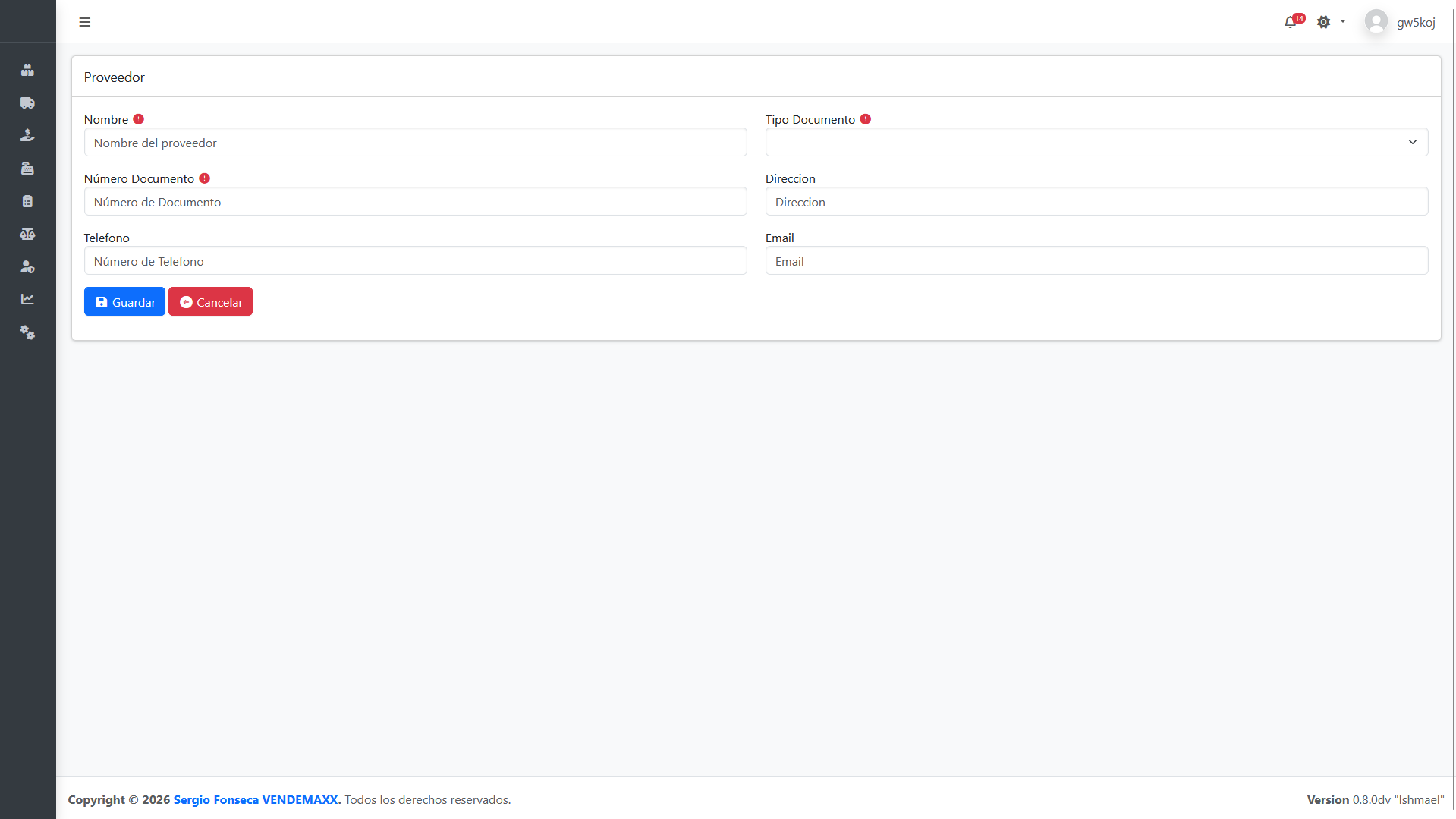Viewport: 1456px width, 819px height.
Task: Expand the Tipo Documento dropdown
Action: point(1096,142)
